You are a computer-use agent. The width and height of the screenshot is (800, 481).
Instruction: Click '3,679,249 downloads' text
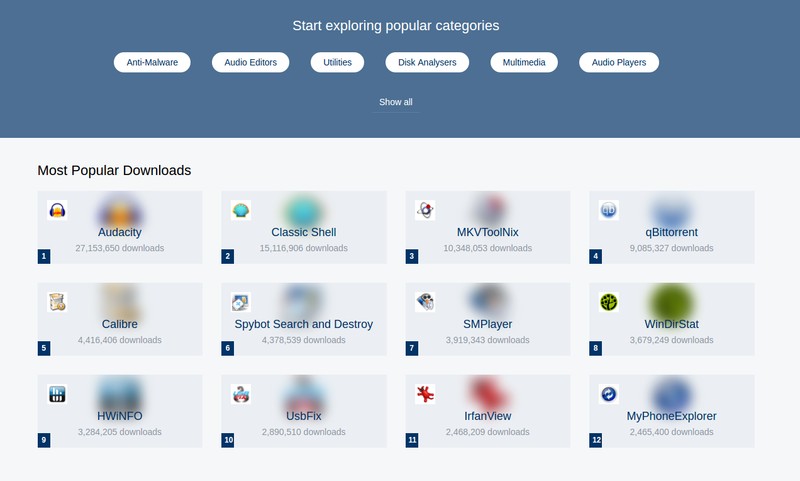pyautogui.click(x=671, y=340)
